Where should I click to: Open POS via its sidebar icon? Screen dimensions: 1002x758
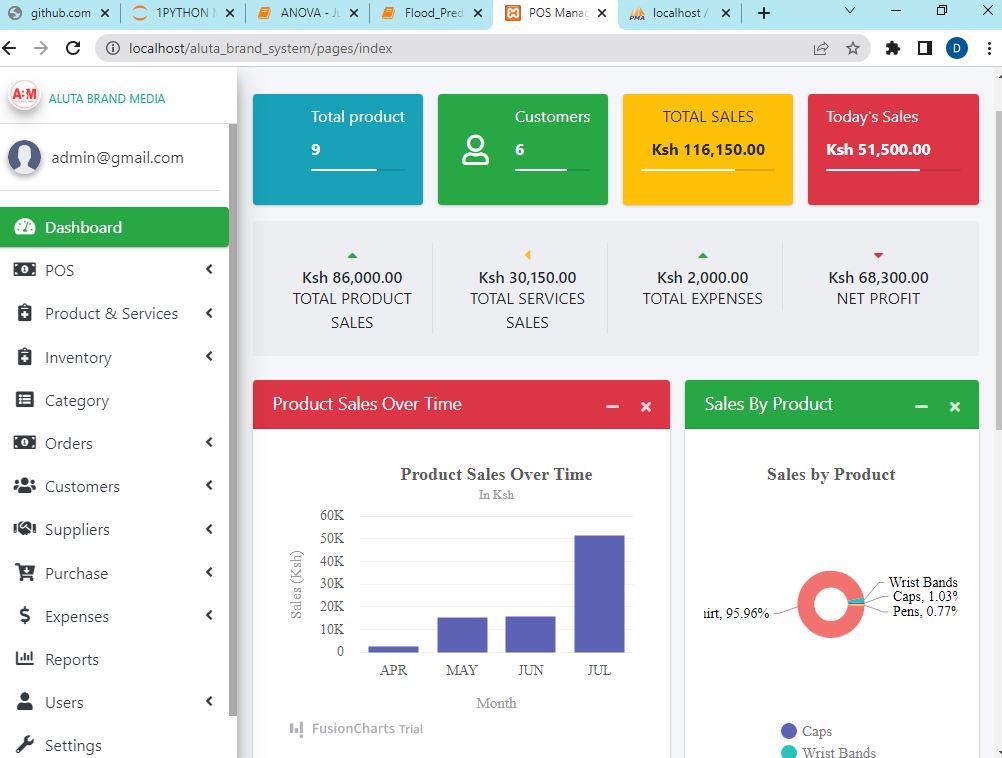click(24, 270)
